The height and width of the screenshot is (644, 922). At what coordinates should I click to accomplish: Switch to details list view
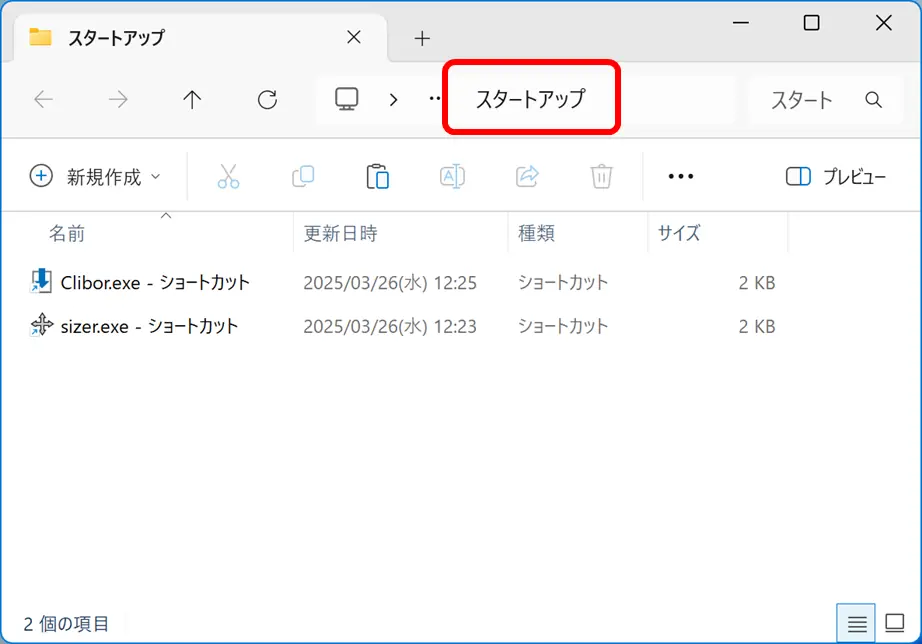point(857,623)
